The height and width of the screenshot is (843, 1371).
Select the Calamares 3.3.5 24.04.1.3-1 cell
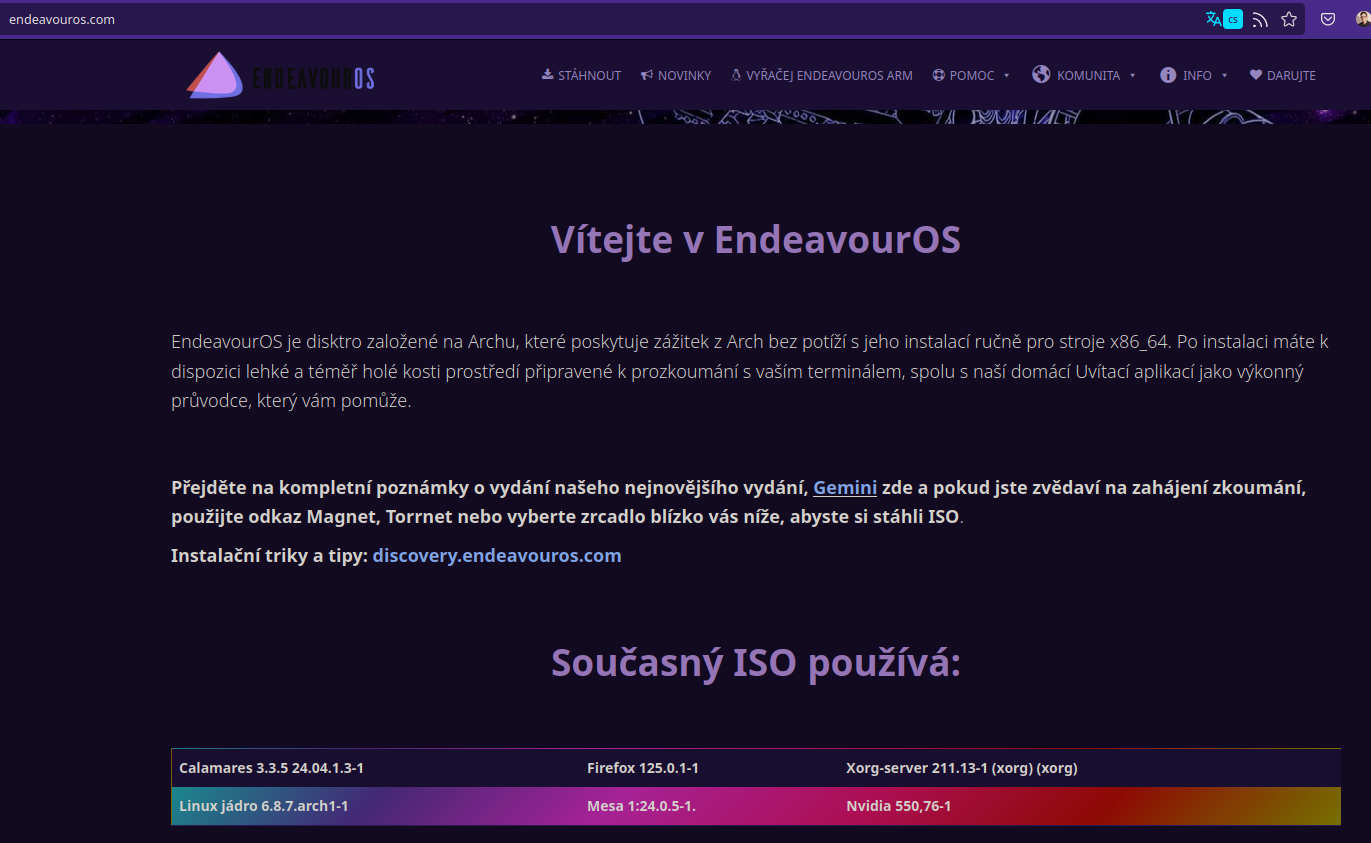pos(375,768)
